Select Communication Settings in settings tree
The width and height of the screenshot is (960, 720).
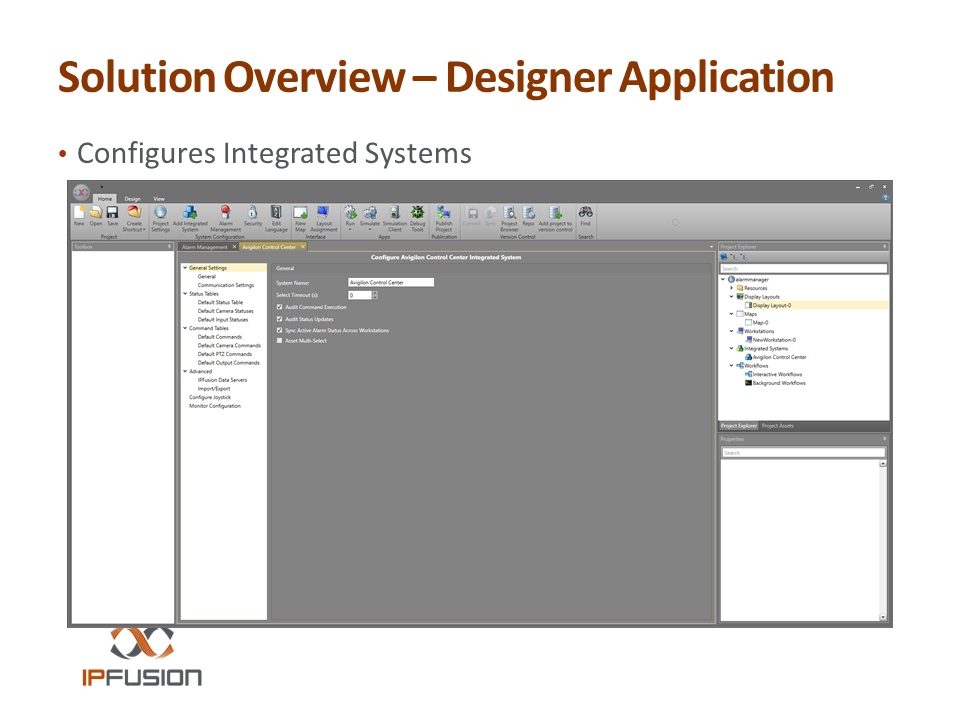(226, 285)
